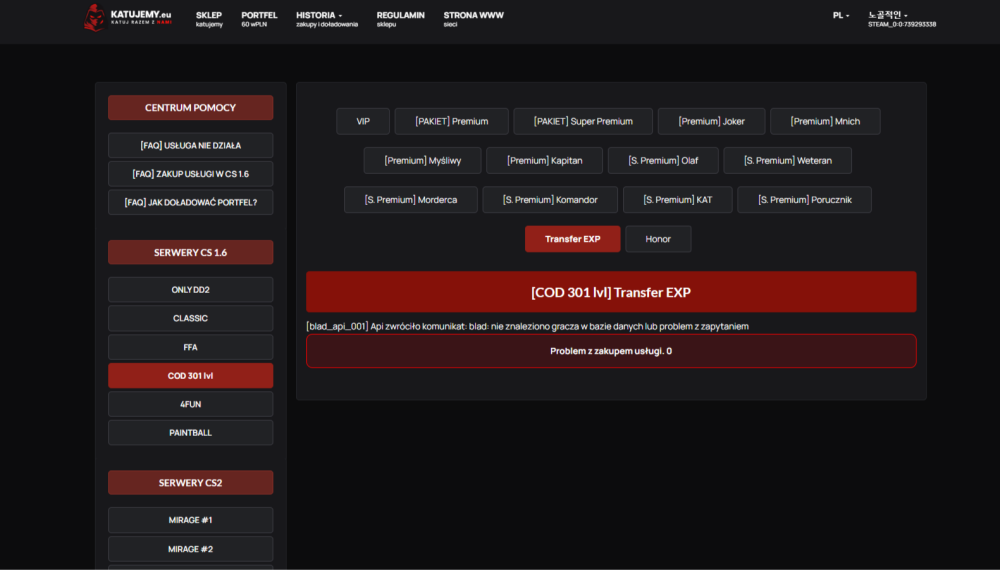Go to STRONA WWW sieci link
1000x570 pixels.
(473, 19)
